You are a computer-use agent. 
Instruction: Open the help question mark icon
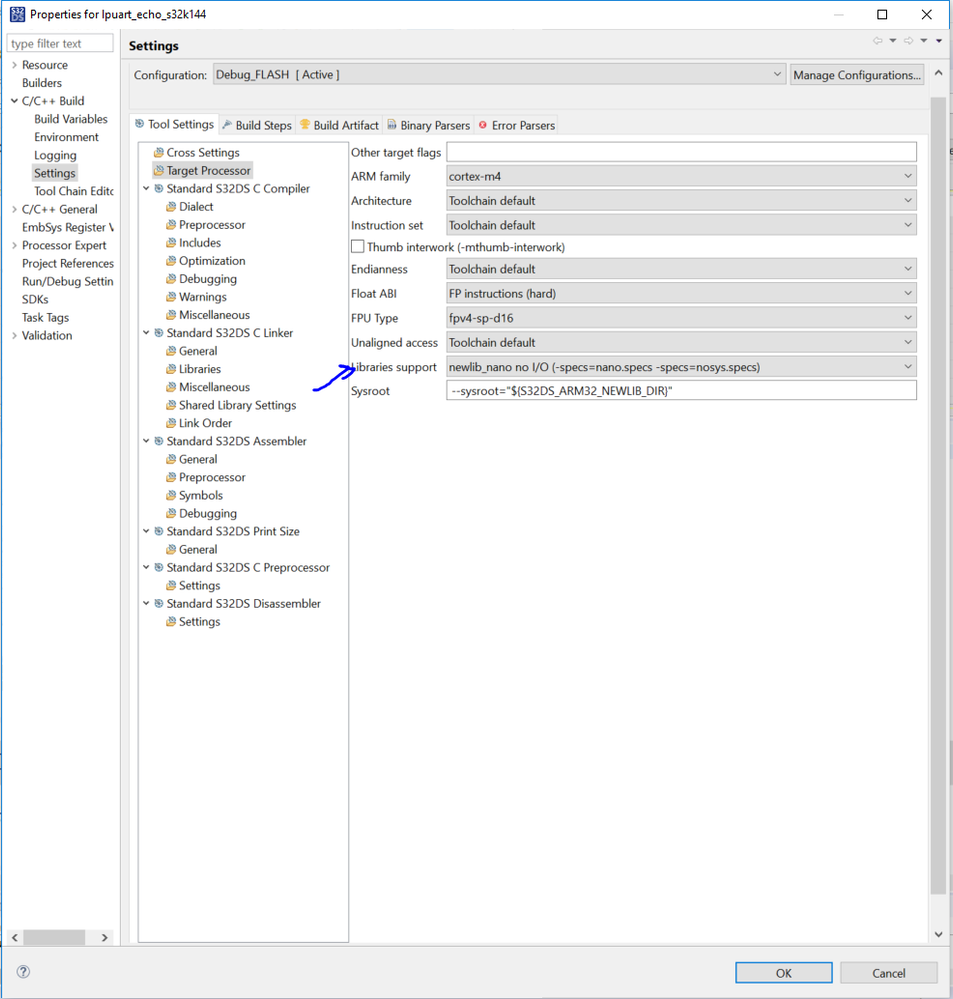tap(23, 972)
